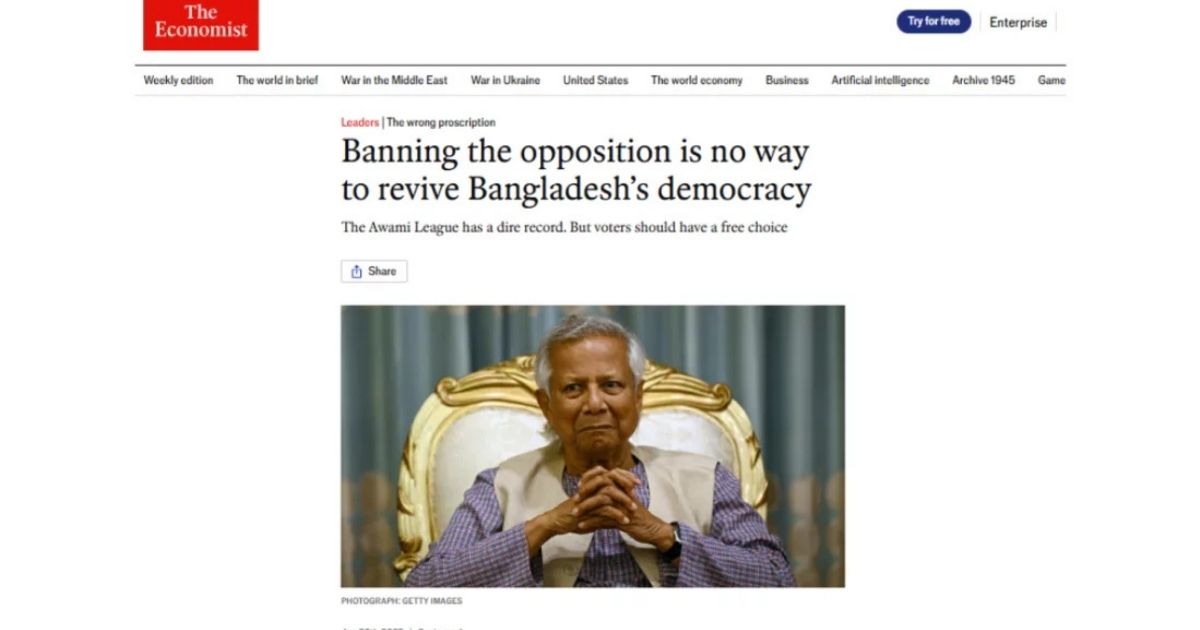Image resolution: width=1200 pixels, height=630 pixels.
Task: Open Artificial intelligence section
Action: pyautogui.click(x=880, y=80)
